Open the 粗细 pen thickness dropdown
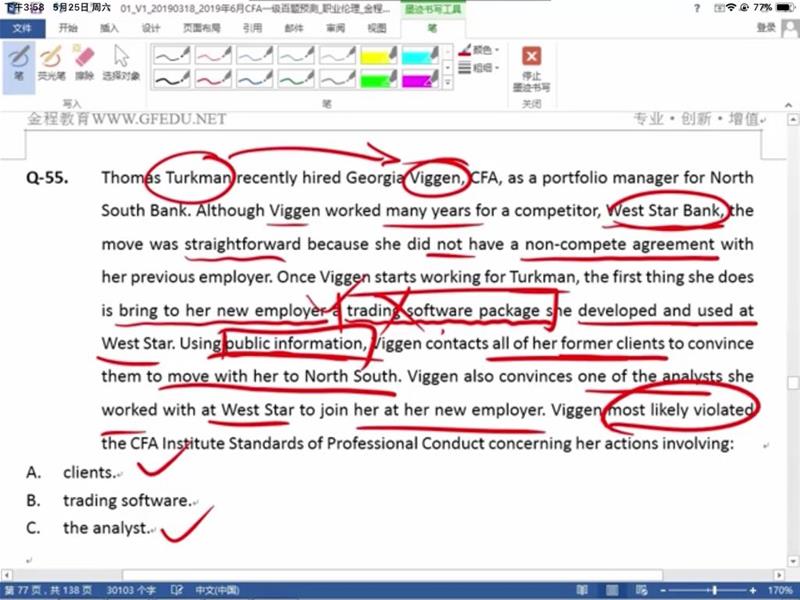 point(479,67)
